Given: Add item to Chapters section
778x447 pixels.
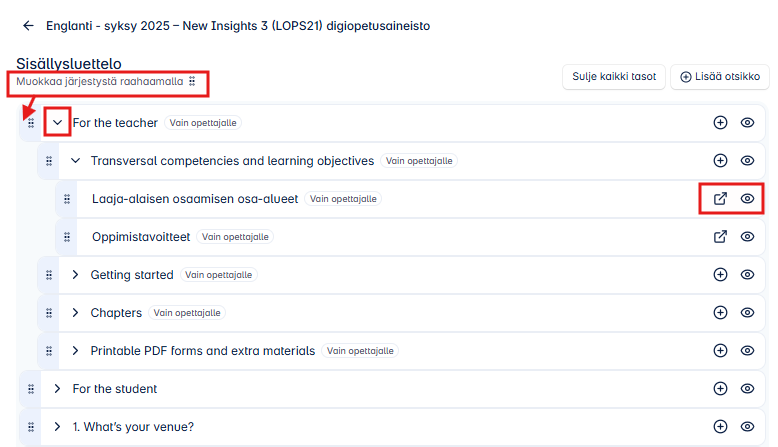Looking at the screenshot, I should (x=720, y=313).
